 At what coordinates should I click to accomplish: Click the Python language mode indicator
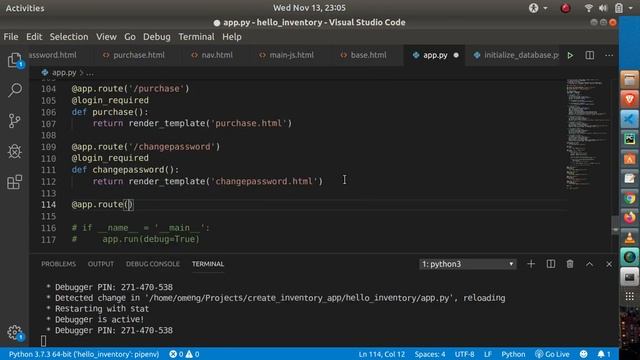tap(513, 354)
